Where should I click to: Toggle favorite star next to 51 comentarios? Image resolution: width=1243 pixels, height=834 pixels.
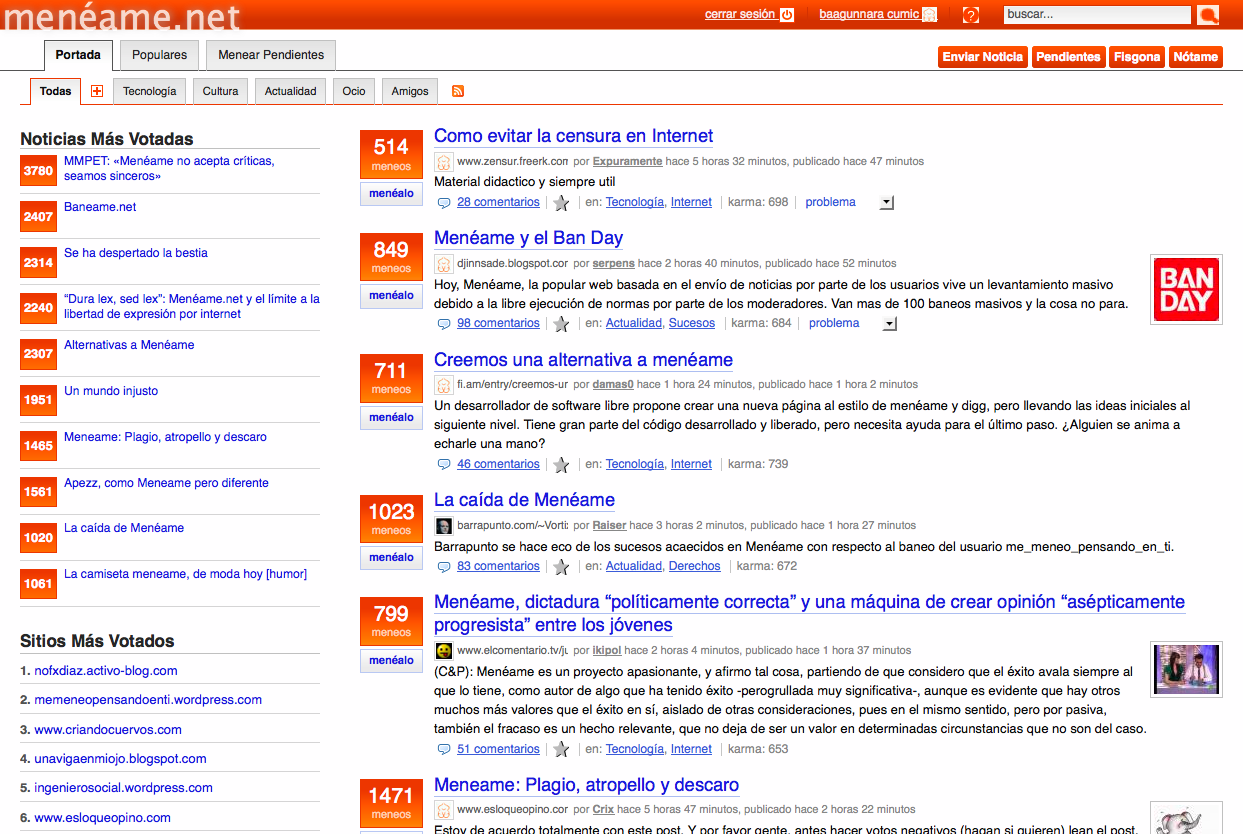[x=561, y=750]
